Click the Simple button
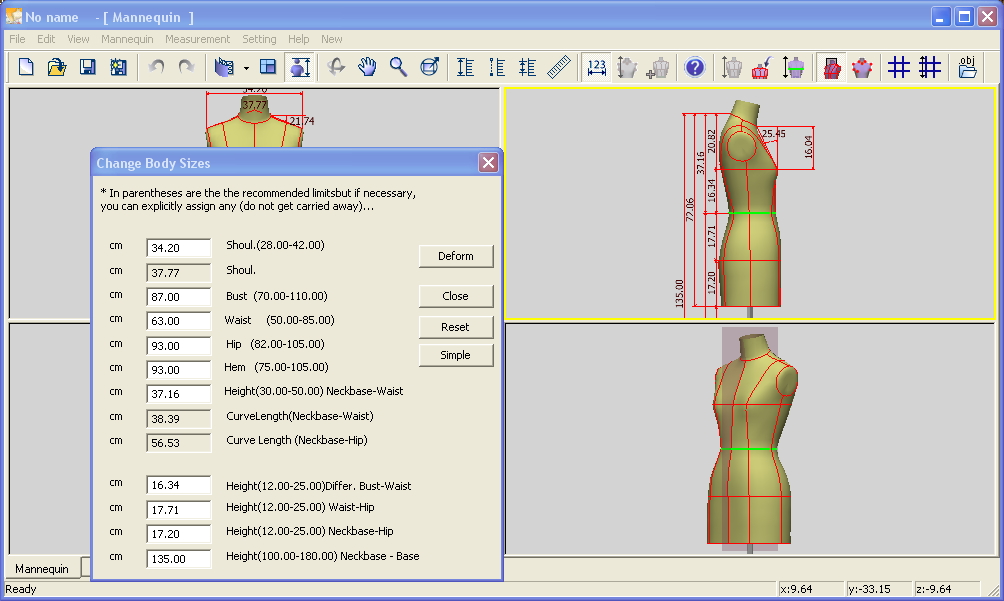This screenshot has width=1004, height=601. (456, 355)
